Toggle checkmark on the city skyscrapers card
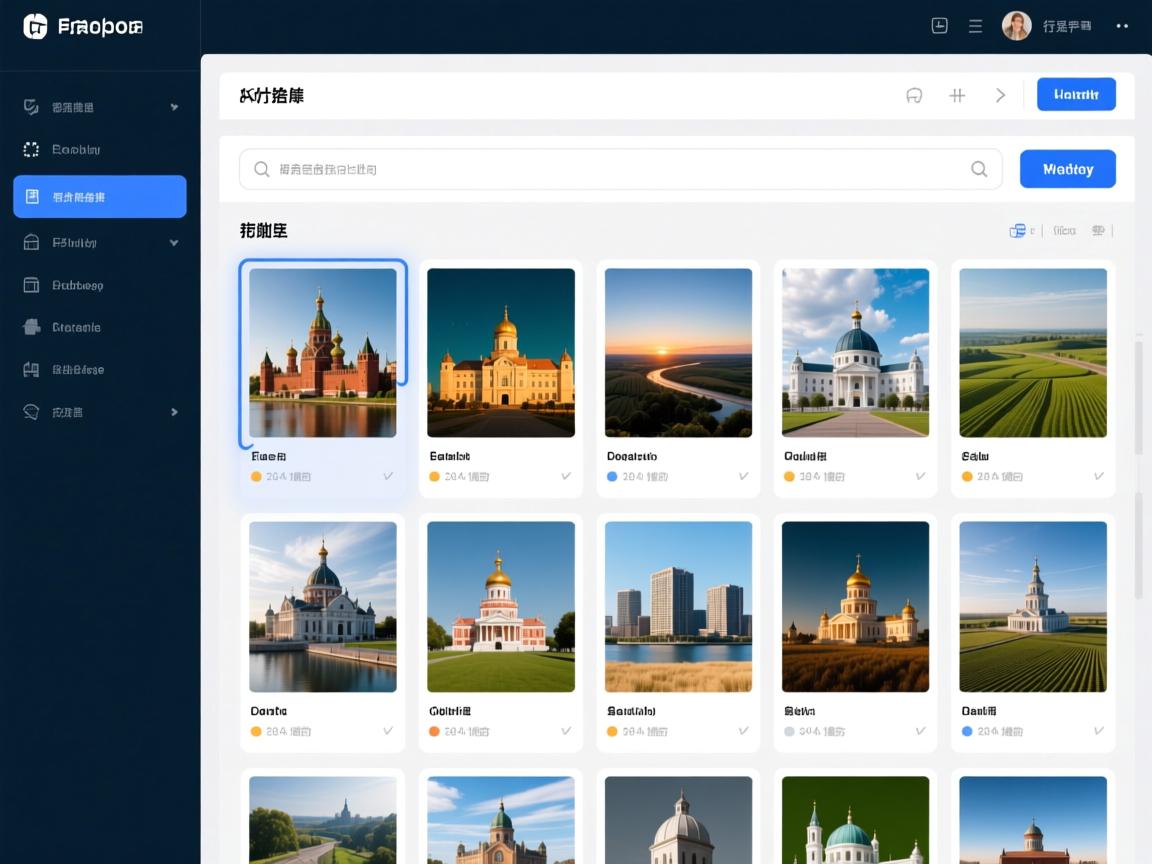This screenshot has width=1152, height=864. (x=743, y=731)
